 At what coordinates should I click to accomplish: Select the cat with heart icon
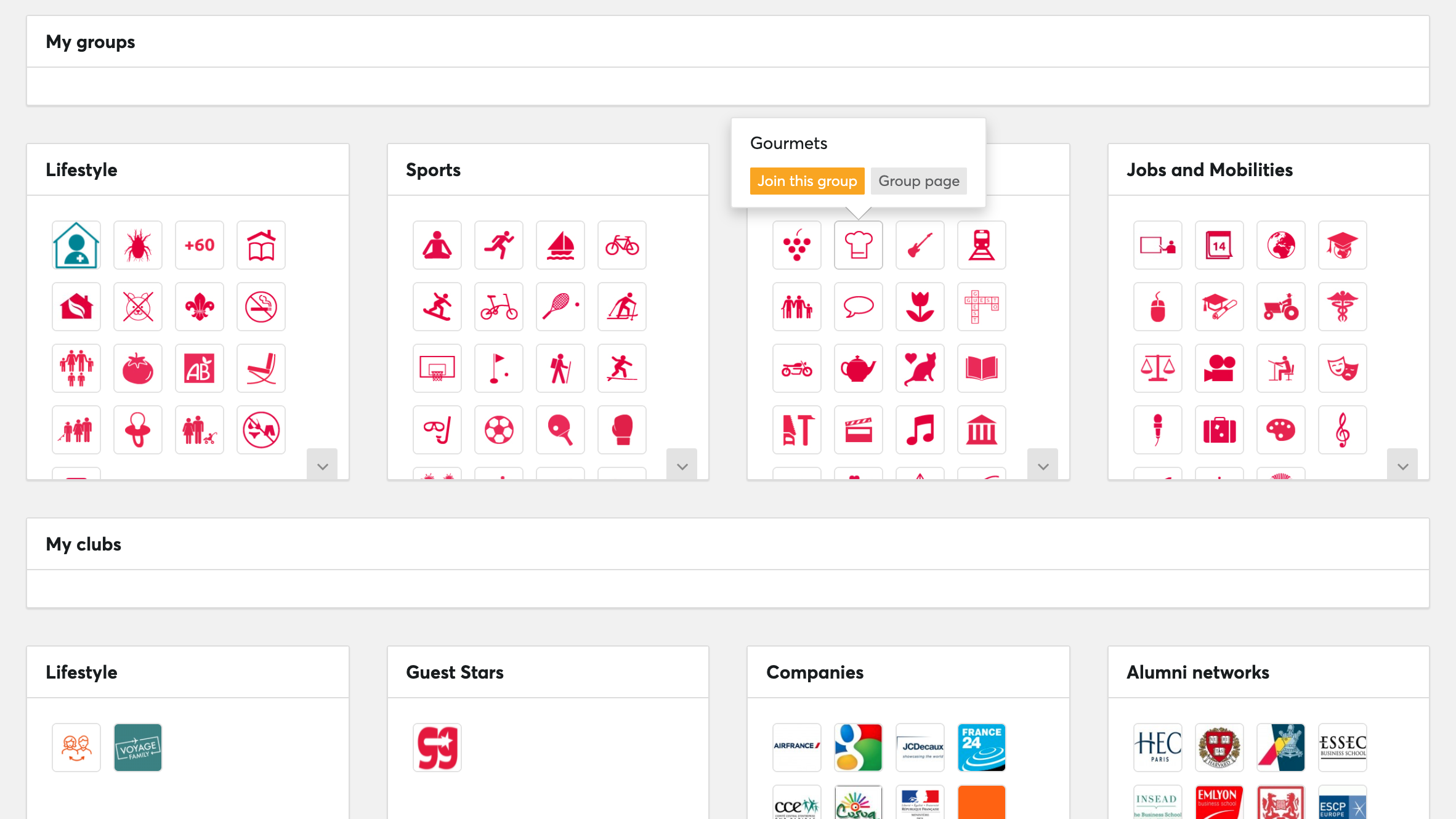tap(920, 368)
